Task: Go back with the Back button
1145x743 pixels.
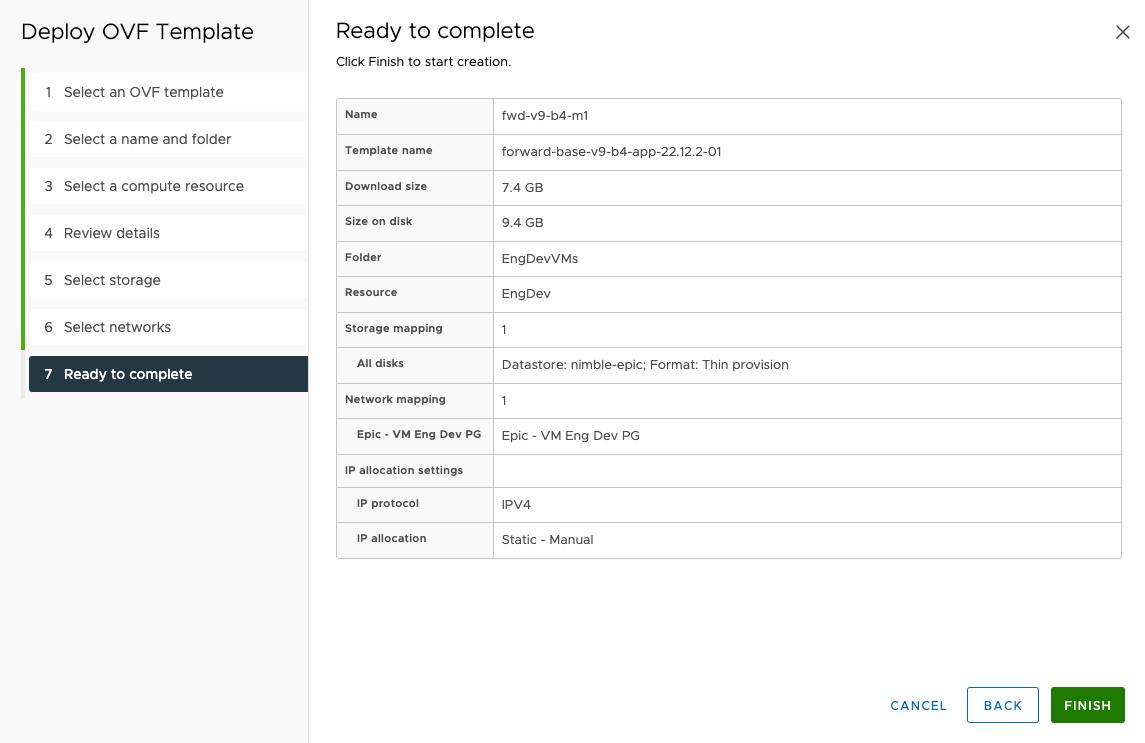Action: [x=1002, y=705]
